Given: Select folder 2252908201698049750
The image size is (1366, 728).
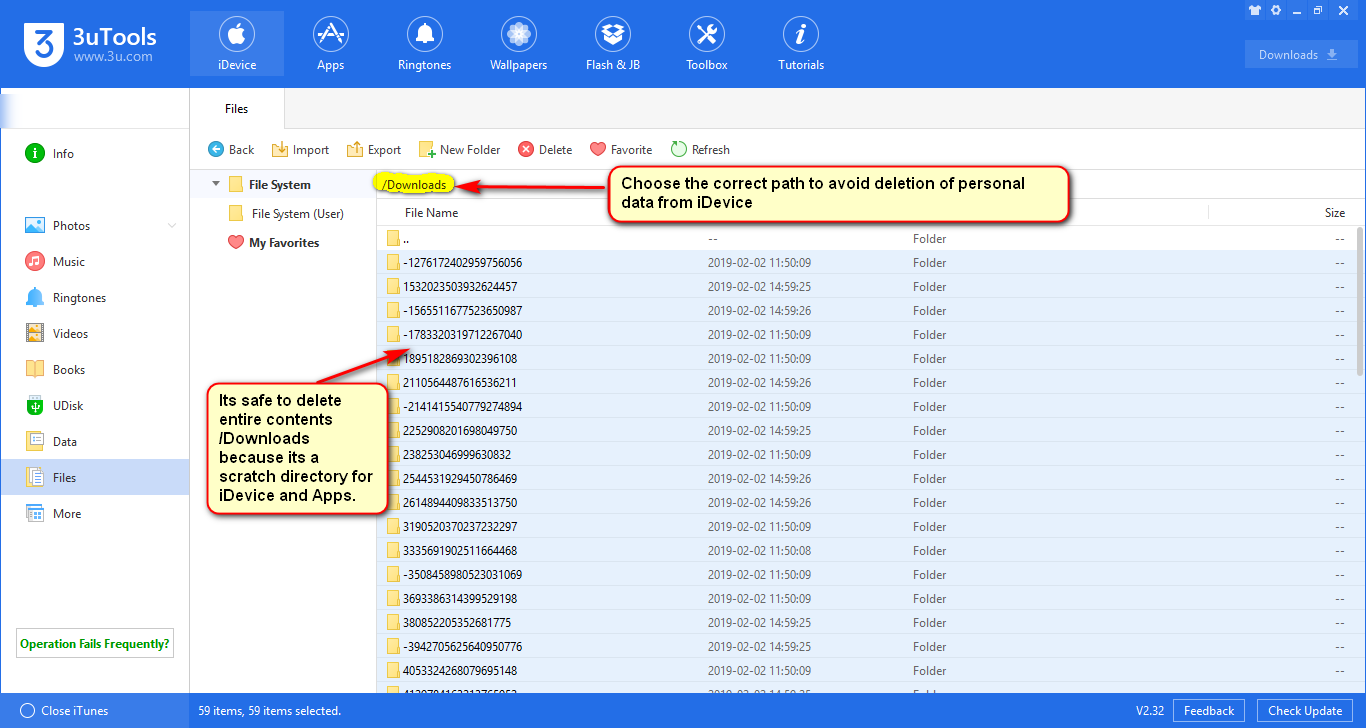Looking at the screenshot, I should click(866, 431).
